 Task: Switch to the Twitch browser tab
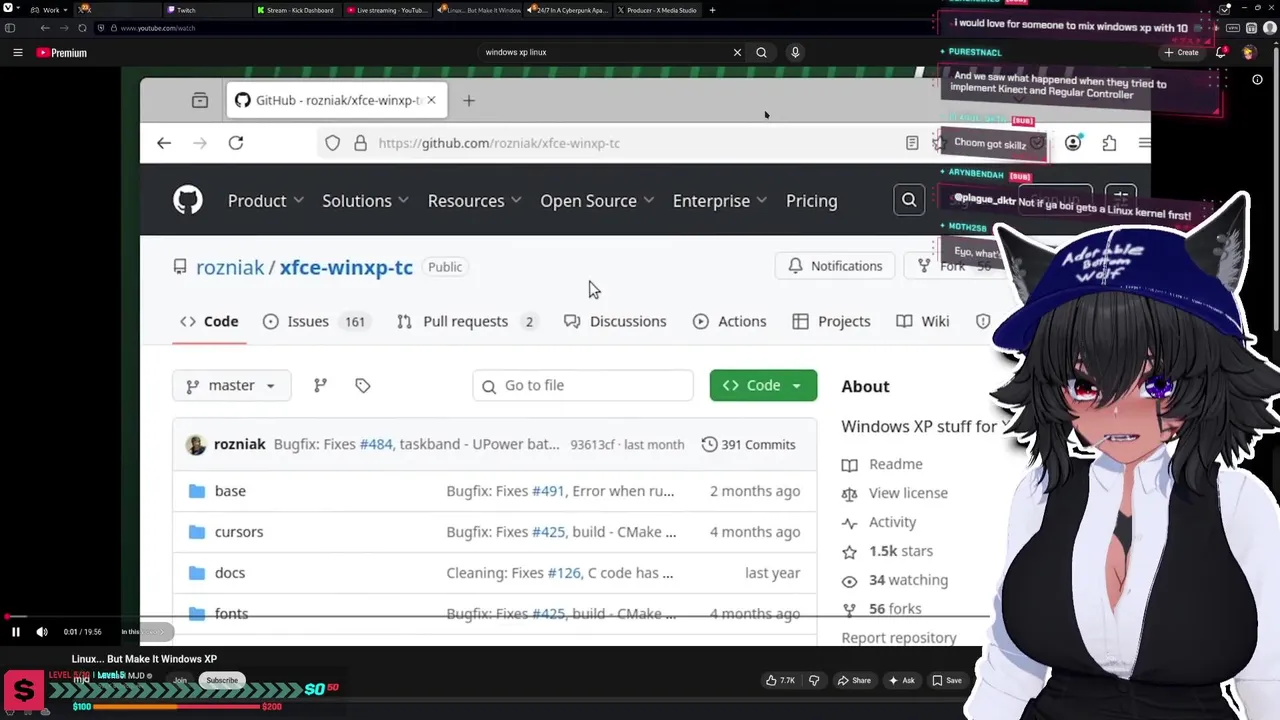tap(208, 10)
